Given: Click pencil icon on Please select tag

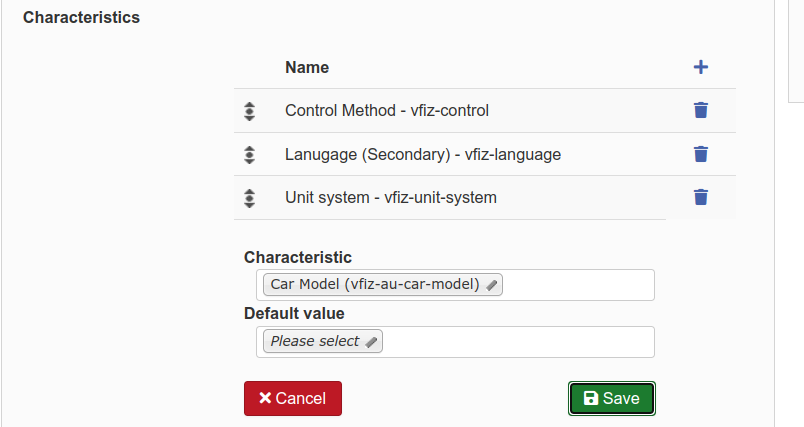Looking at the screenshot, I should [x=371, y=342].
